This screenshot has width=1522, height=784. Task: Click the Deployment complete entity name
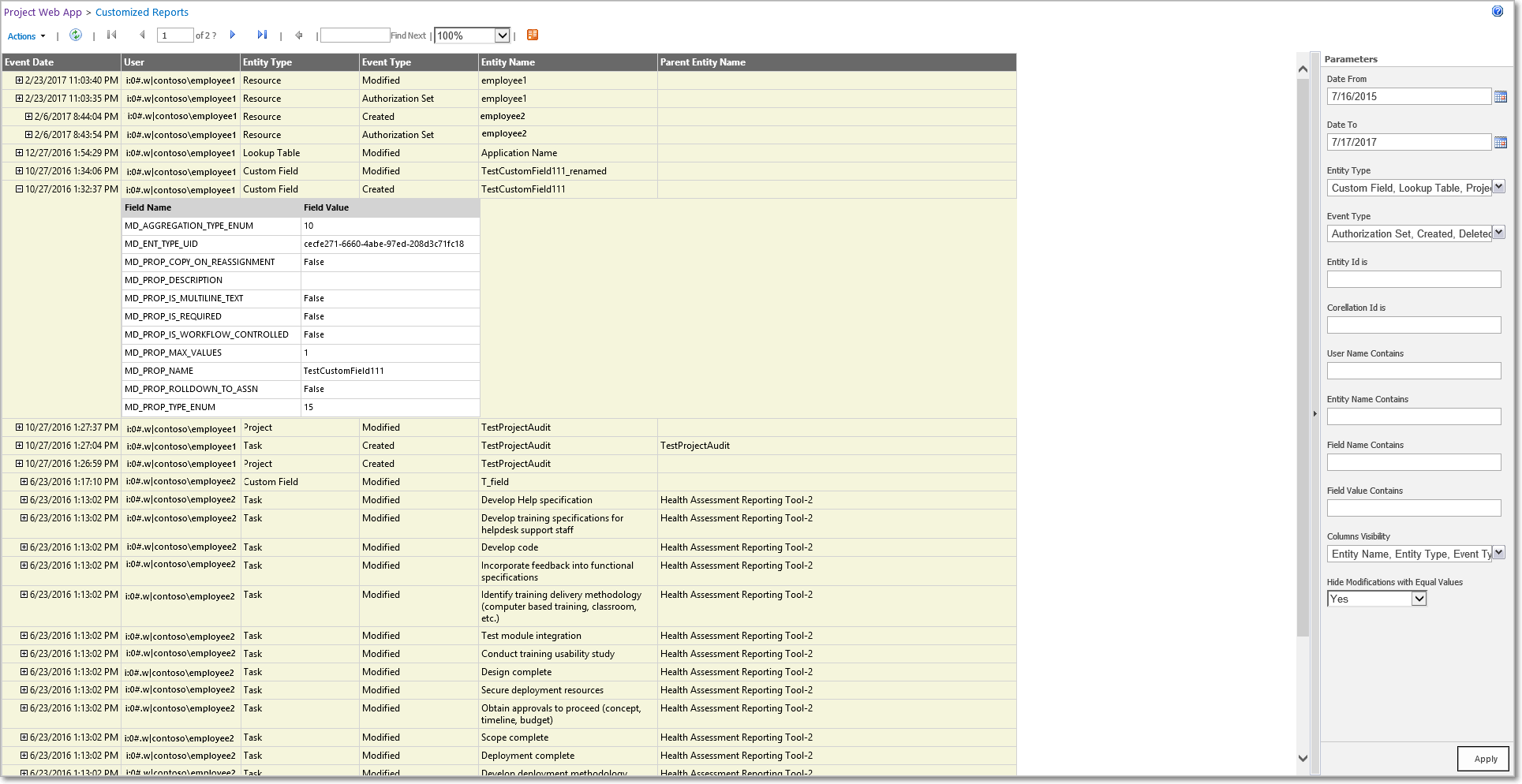click(528, 756)
